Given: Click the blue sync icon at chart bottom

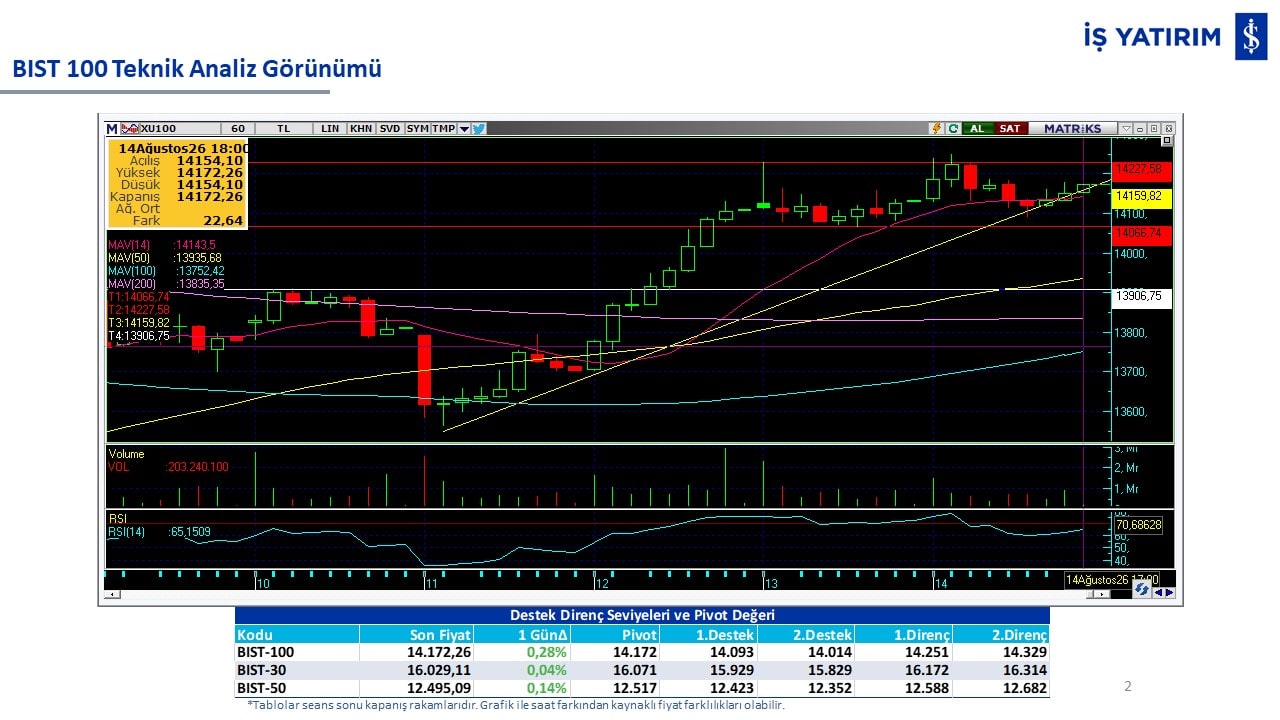Looking at the screenshot, I should (1141, 590).
